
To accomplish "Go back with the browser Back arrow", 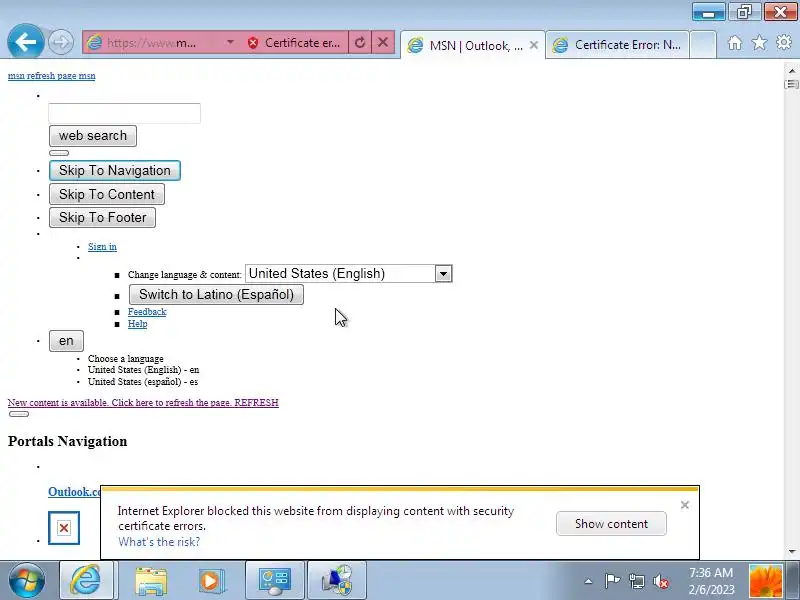I will click(x=26, y=41).
